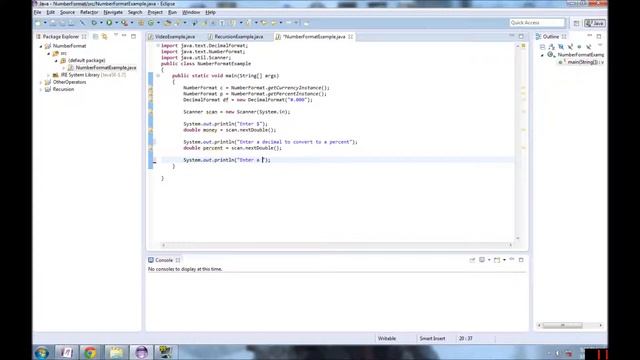Screen dimensions: 640x360
Task: Open the Project menu
Action: tap(155, 12)
